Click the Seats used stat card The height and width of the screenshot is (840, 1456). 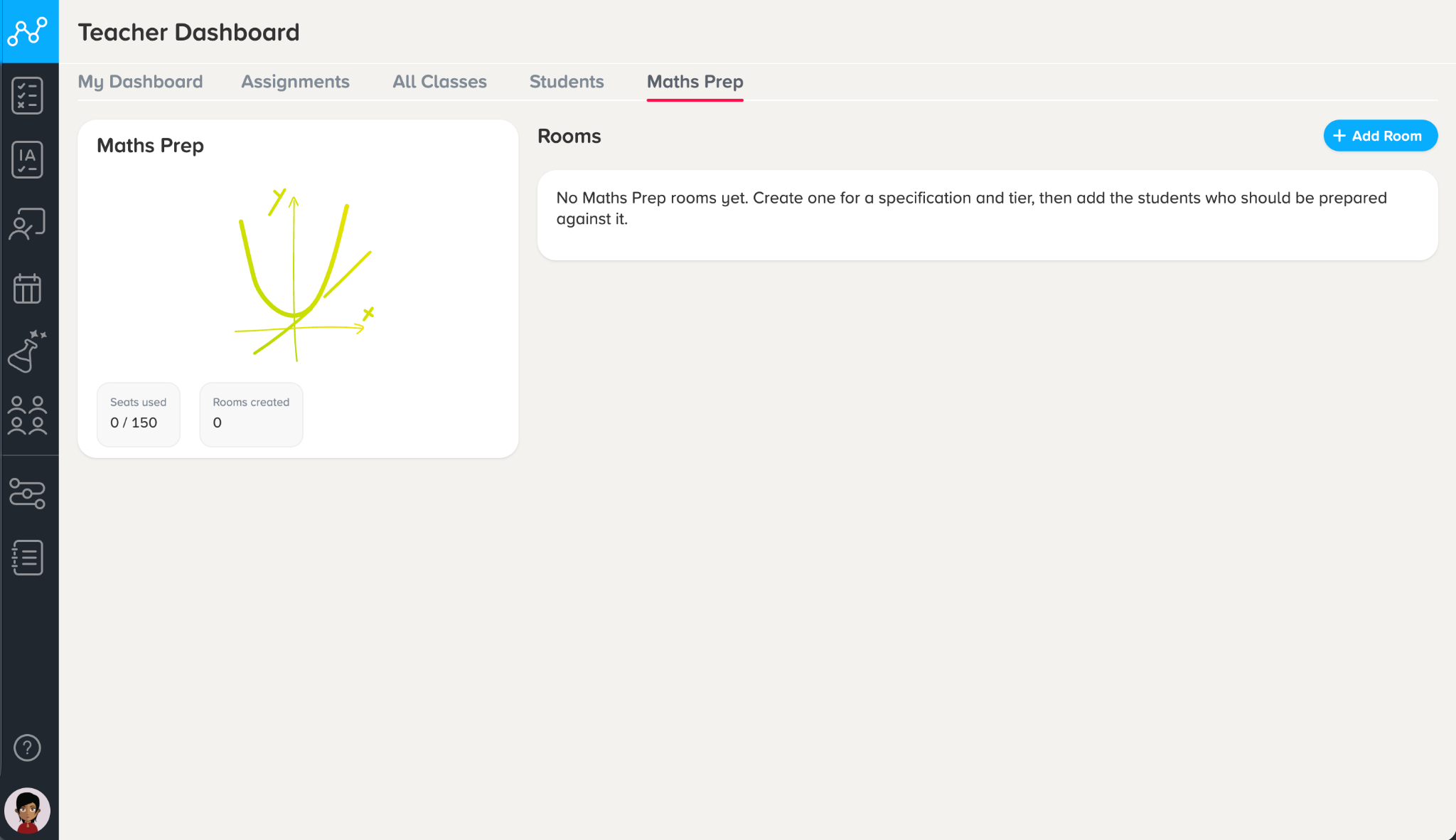(x=139, y=415)
